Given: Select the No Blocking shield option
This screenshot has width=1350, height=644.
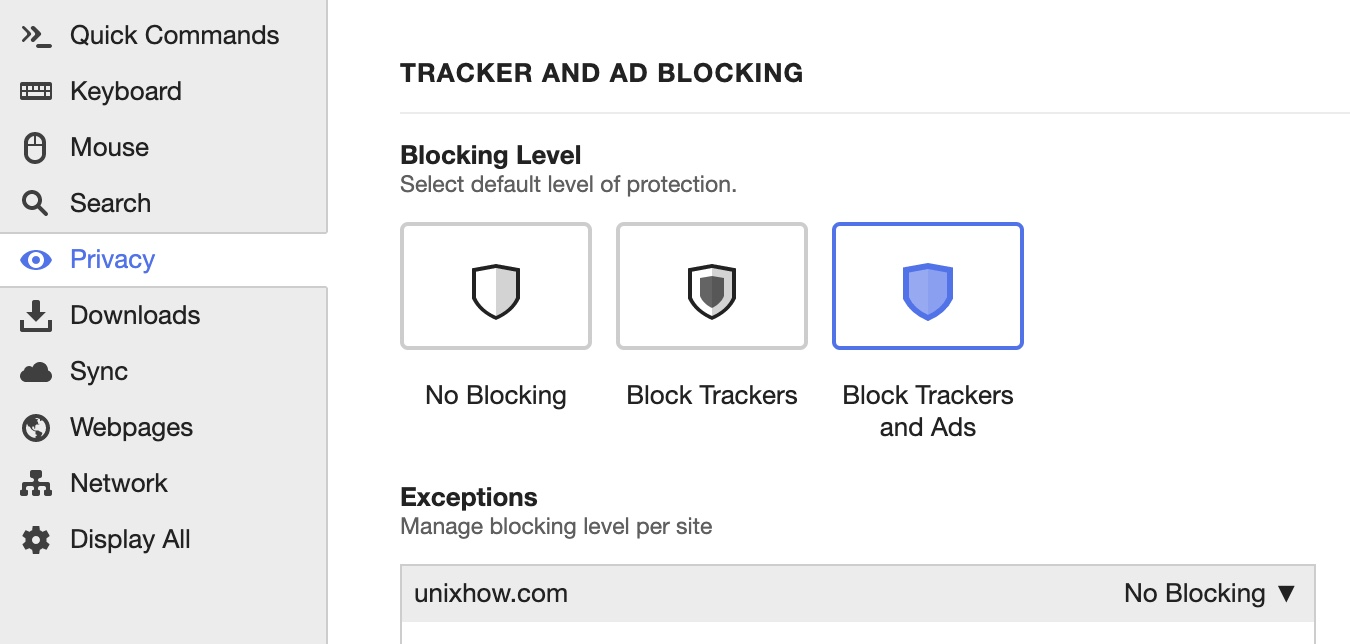Looking at the screenshot, I should pos(496,286).
